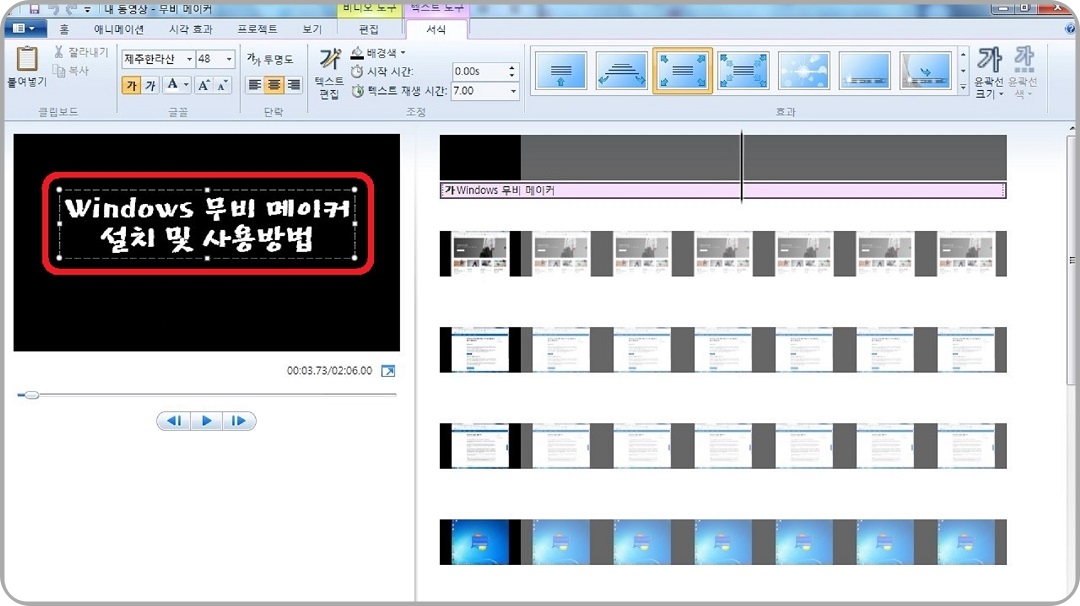Expand the effects gallery with the More arrow
This screenshot has height=606, width=1080.
[963, 87]
